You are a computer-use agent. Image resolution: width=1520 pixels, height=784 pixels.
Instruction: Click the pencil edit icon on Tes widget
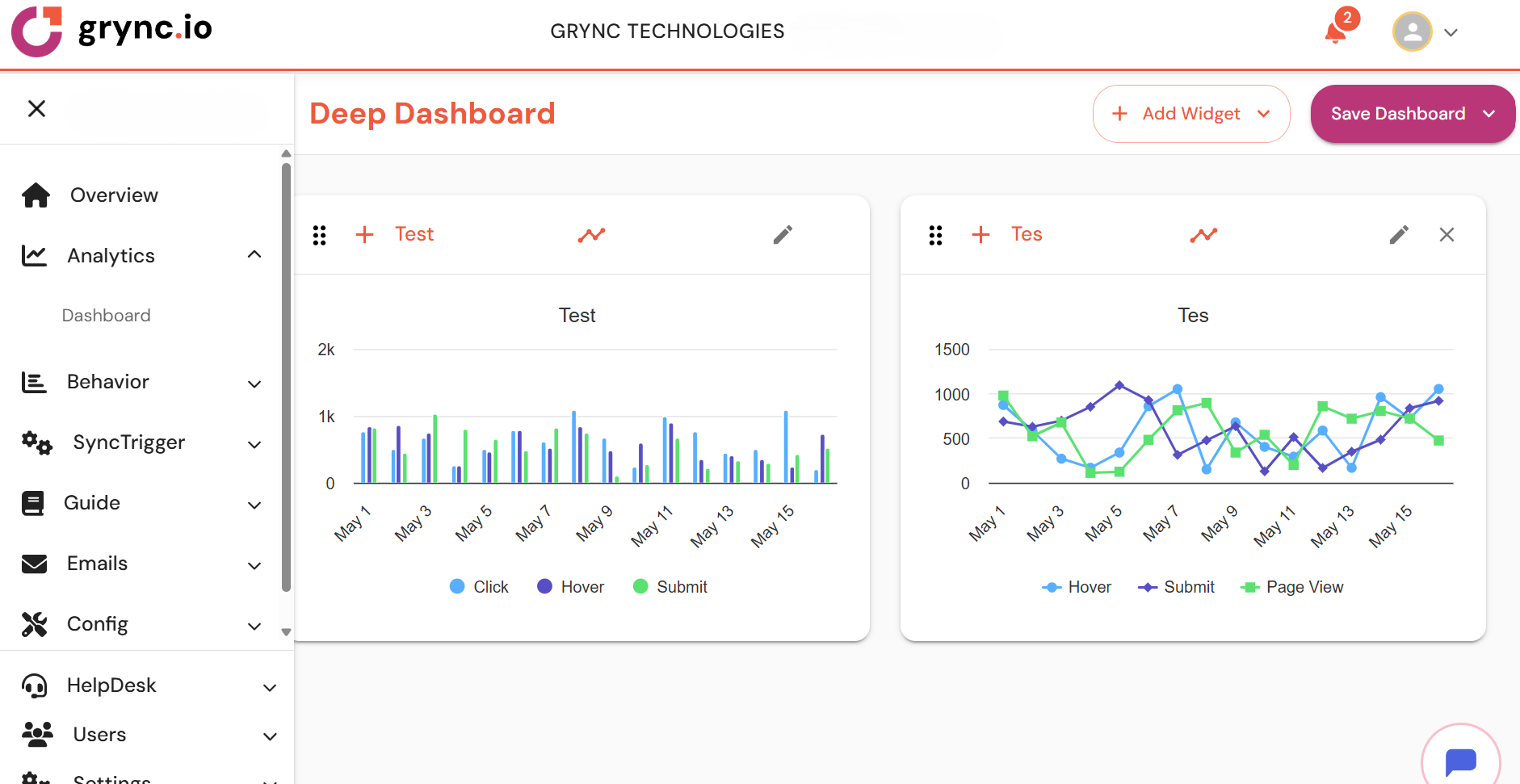1399,235
